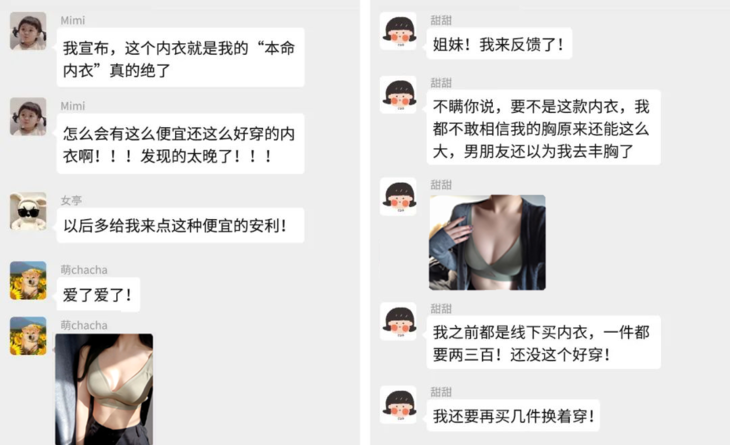730x445 pixels.
Task: Click the "男朋友还以为我去丰胸了" message bubble
Action: click(x=543, y=128)
